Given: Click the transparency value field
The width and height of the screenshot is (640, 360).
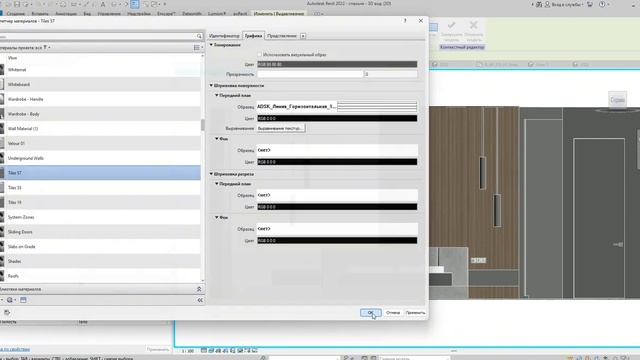Looking at the screenshot, I should pos(391,74).
